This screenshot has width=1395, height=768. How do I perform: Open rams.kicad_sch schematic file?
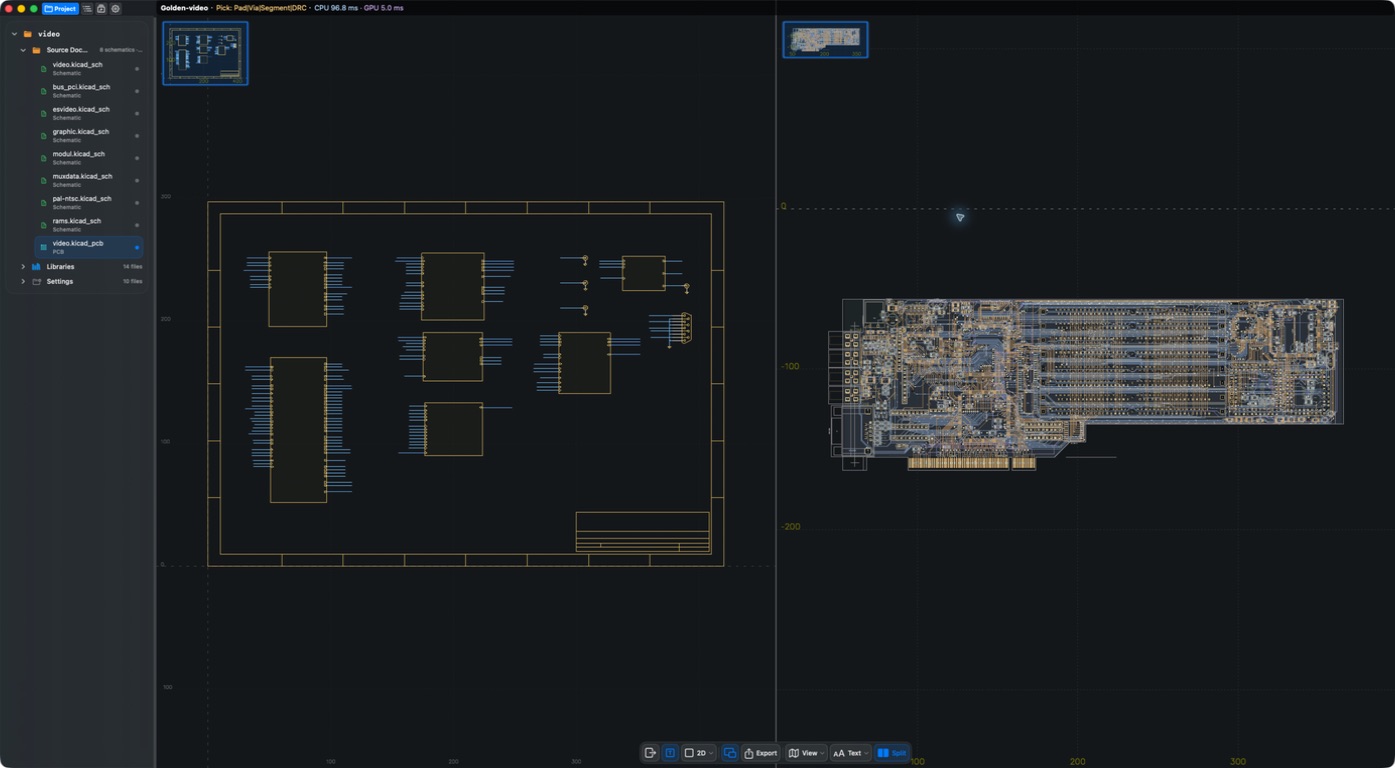88,224
